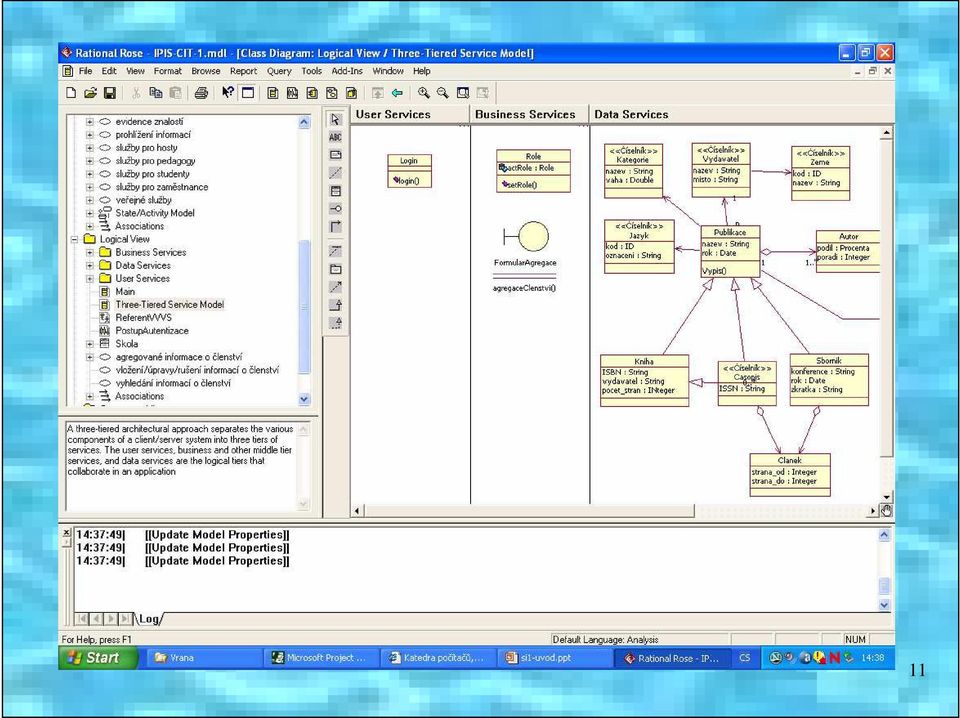Open the Format menu
The width and height of the screenshot is (960, 718).
click(168, 71)
